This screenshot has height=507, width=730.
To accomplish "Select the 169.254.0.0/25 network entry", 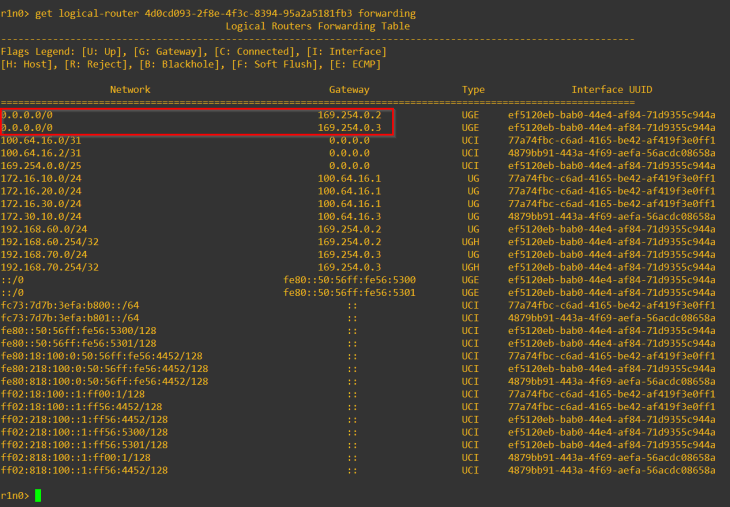I will click(42, 166).
